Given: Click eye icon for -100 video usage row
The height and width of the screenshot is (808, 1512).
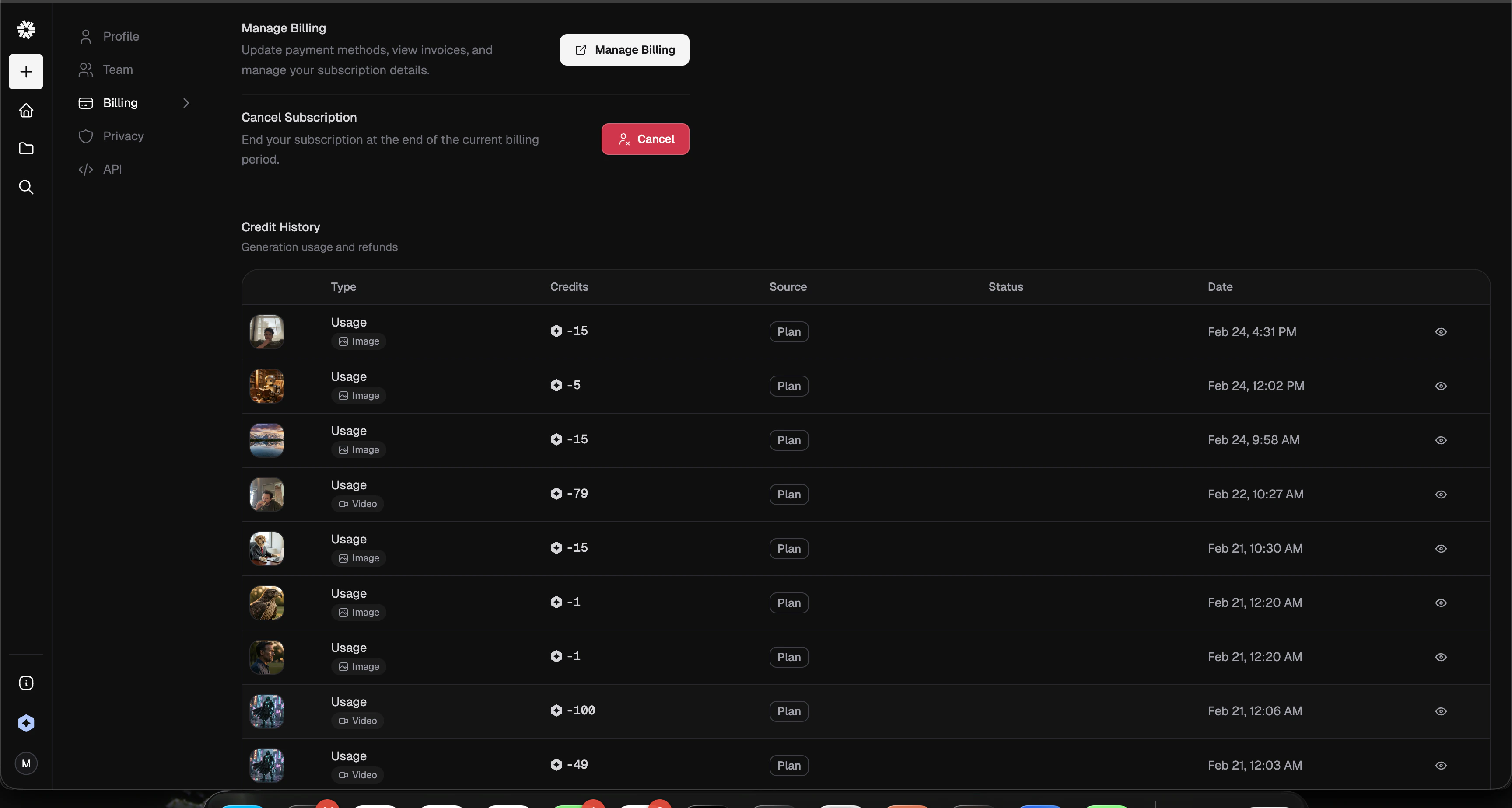Looking at the screenshot, I should [1440, 711].
